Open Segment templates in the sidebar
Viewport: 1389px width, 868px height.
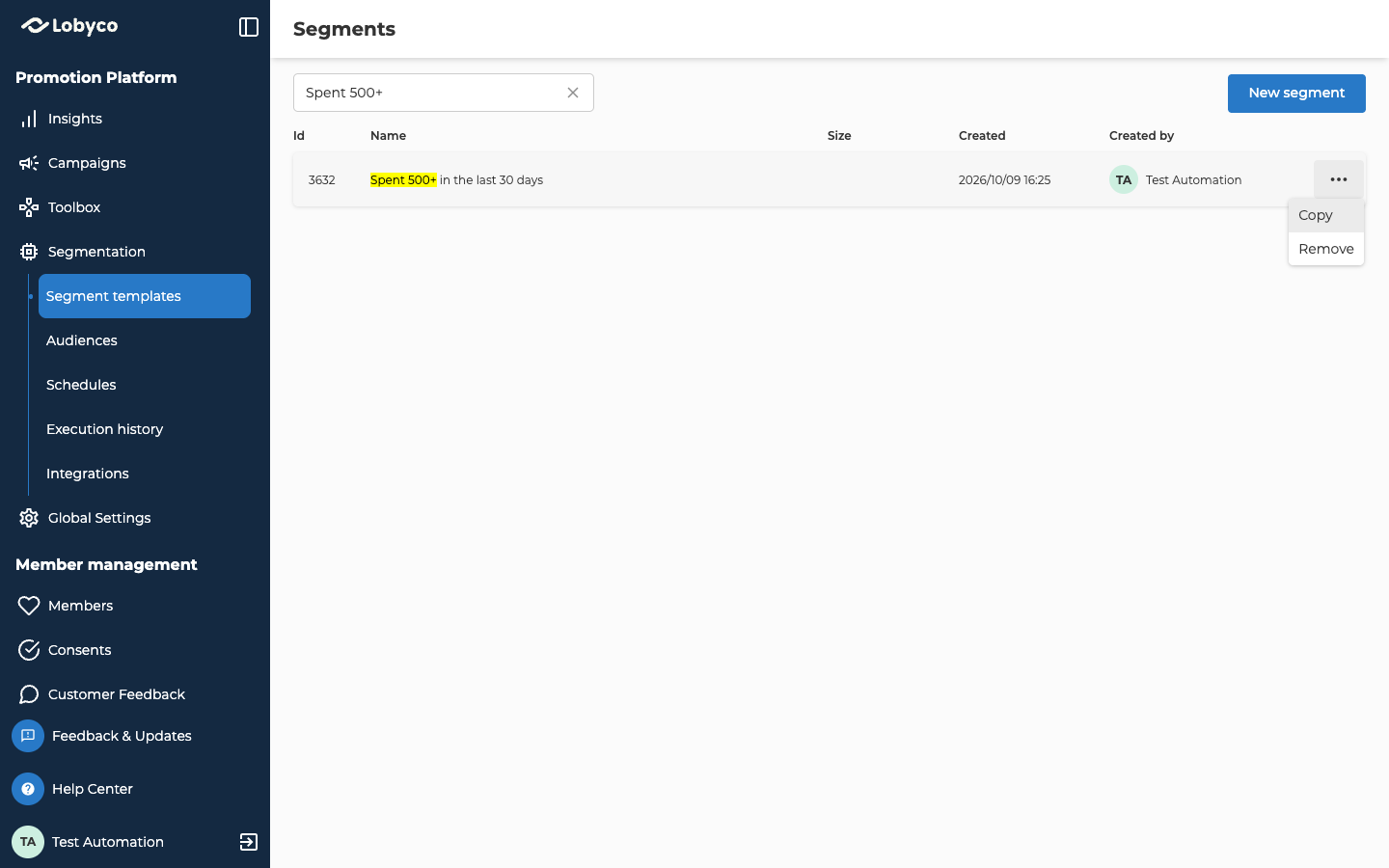pos(145,296)
